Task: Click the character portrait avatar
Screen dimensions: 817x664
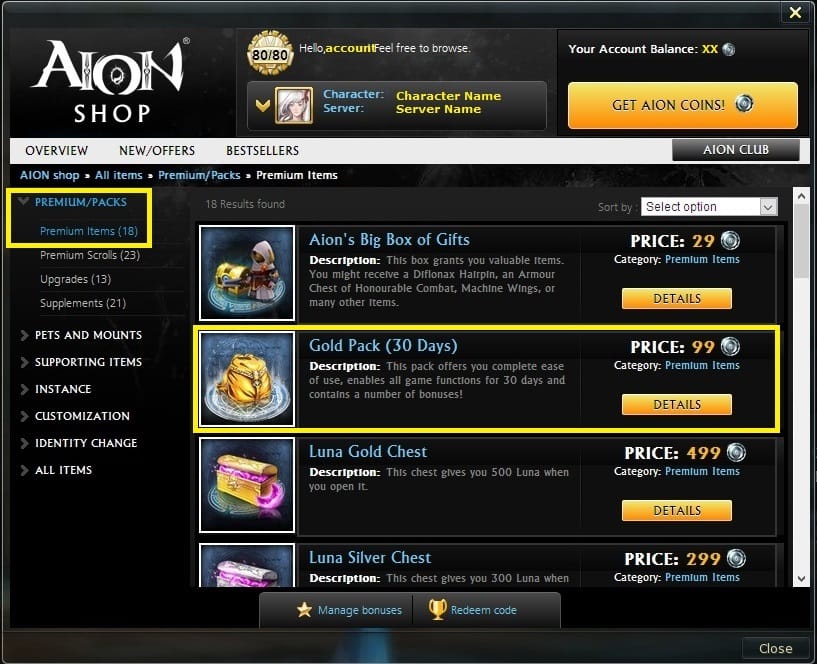Action: coord(294,105)
